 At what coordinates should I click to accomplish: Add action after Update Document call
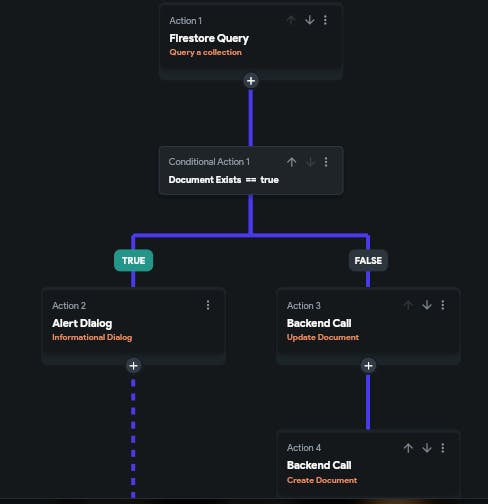368,366
